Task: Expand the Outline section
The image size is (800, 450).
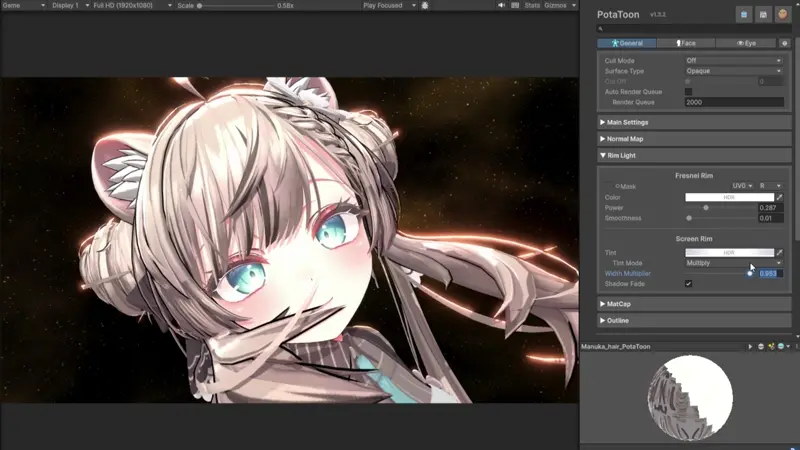Action: pyautogui.click(x=694, y=320)
